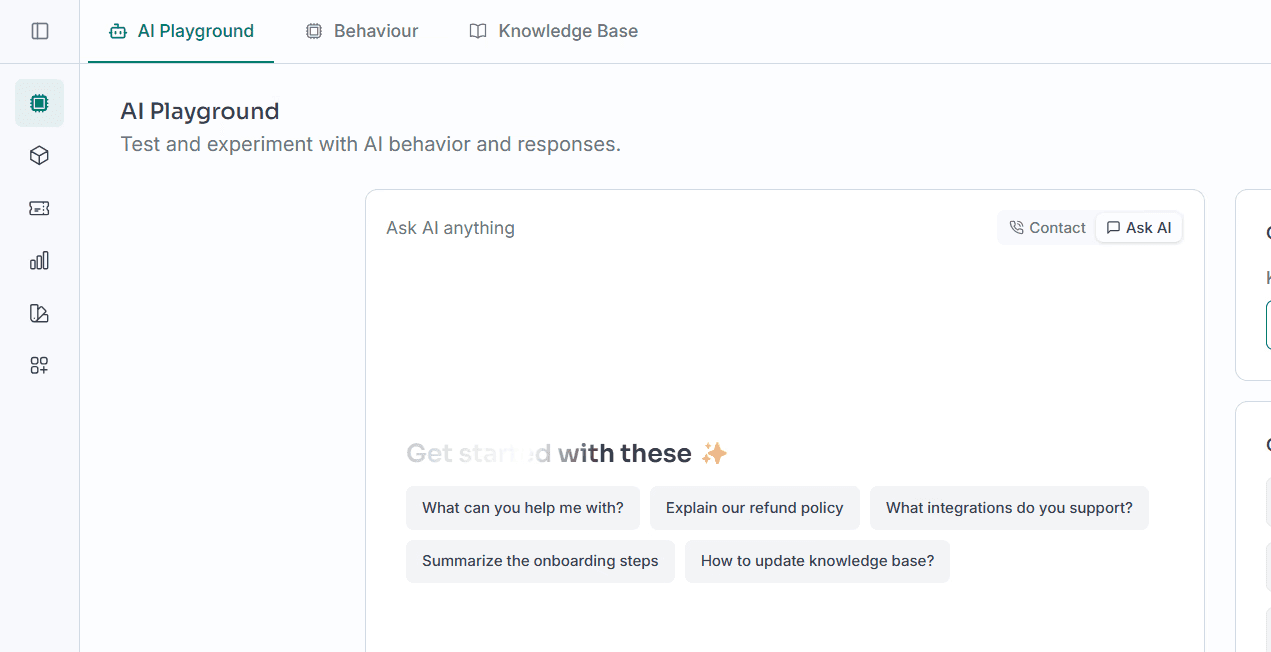Open the add apps grid icon

click(x=39, y=366)
